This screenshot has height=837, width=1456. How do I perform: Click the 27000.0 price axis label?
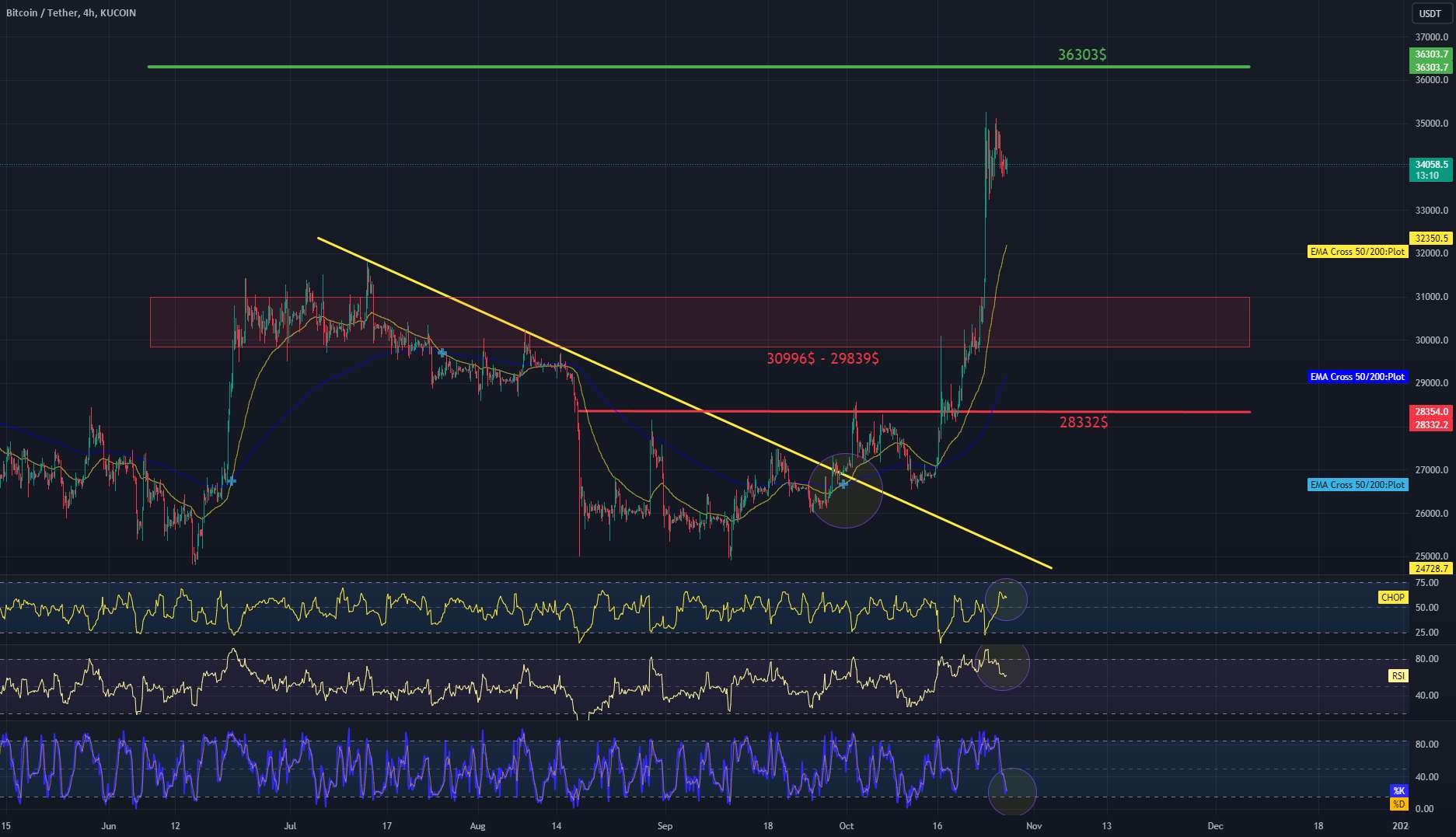[1432, 470]
